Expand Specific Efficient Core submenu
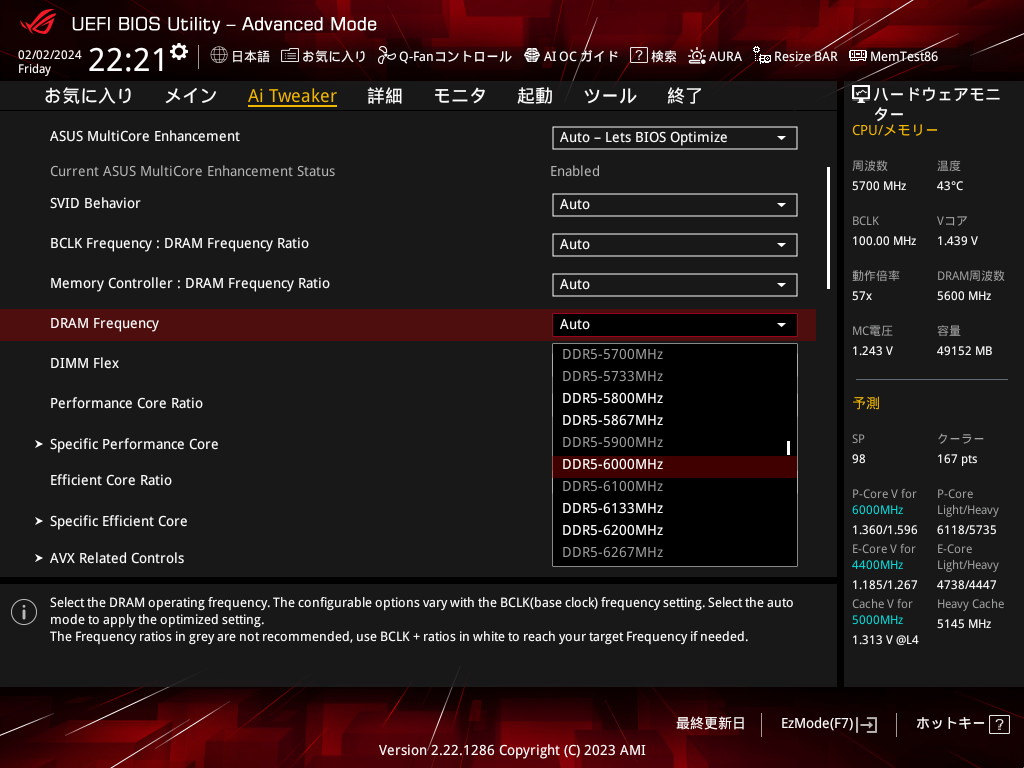Image resolution: width=1024 pixels, height=768 pixels. (x=118, y=521)
